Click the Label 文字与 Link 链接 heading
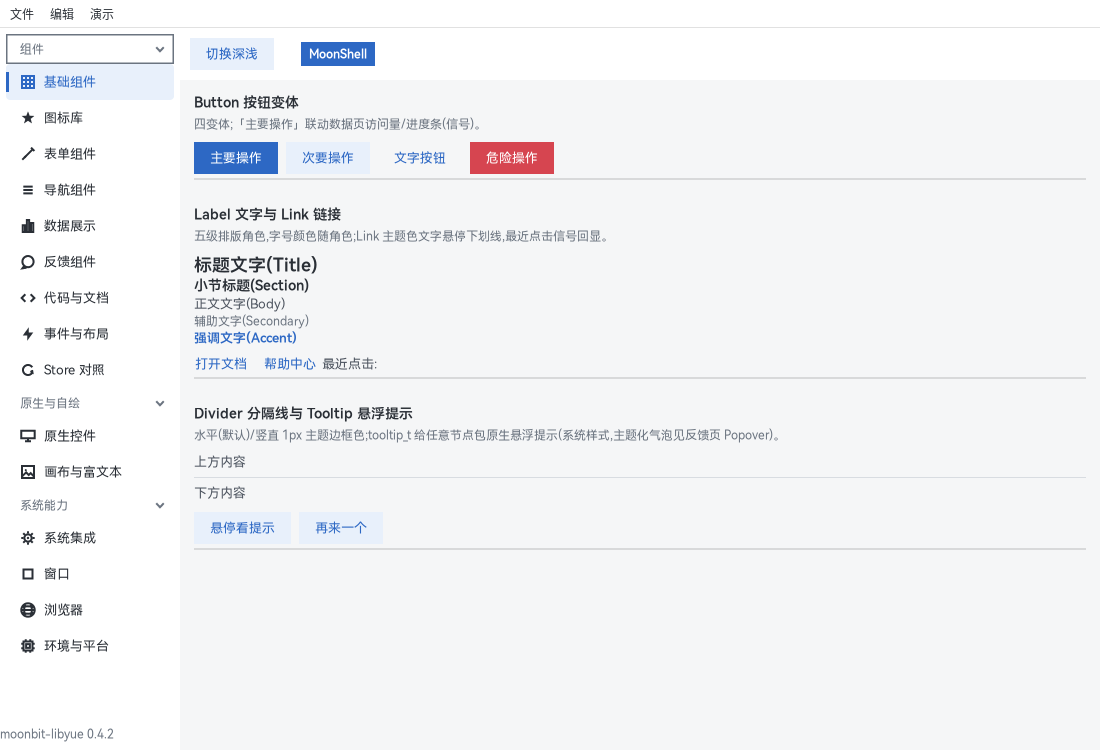This screenshot has width=1100, height=750. [267, 215]
